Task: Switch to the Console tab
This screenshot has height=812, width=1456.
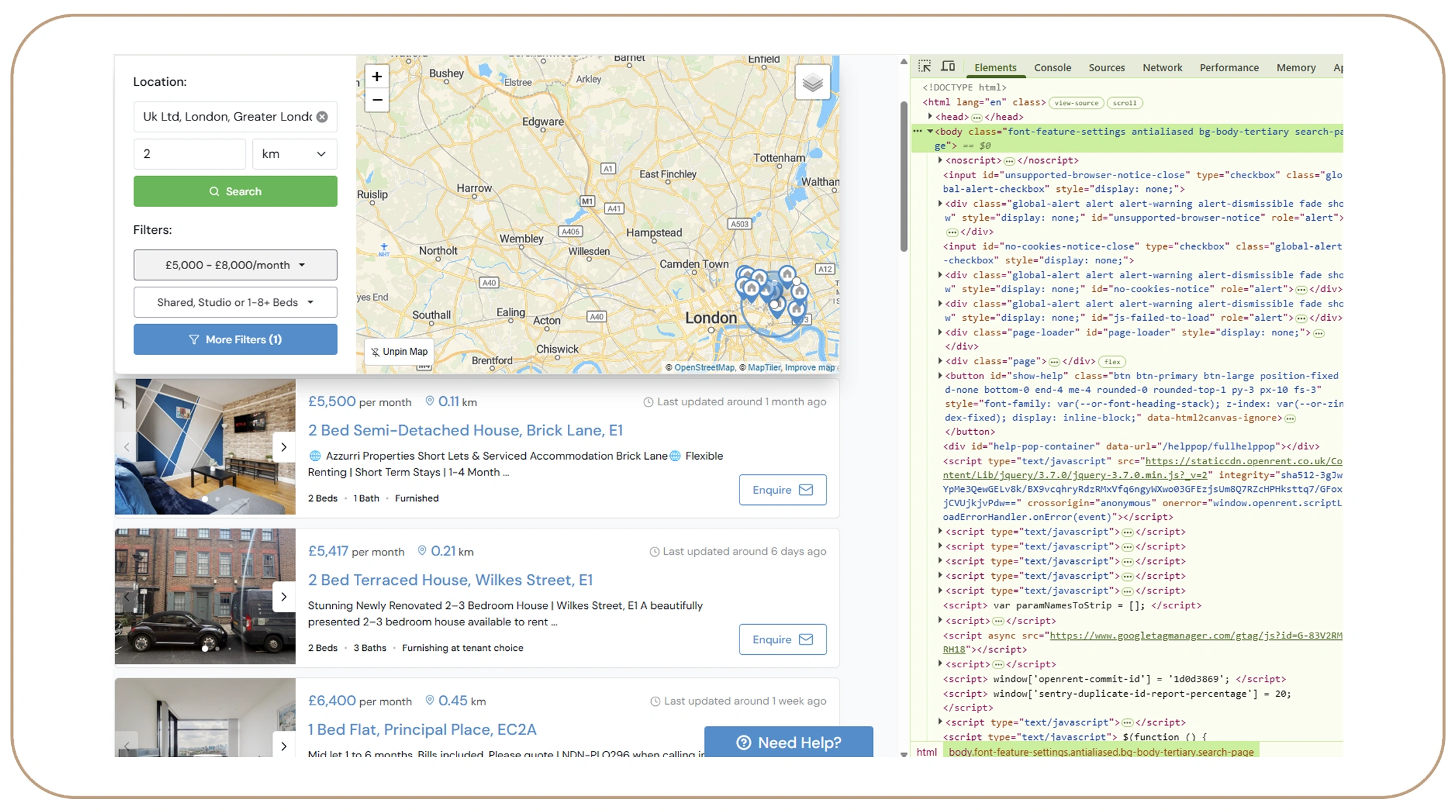Action: pyautogui.click(x=1052, y=67)
